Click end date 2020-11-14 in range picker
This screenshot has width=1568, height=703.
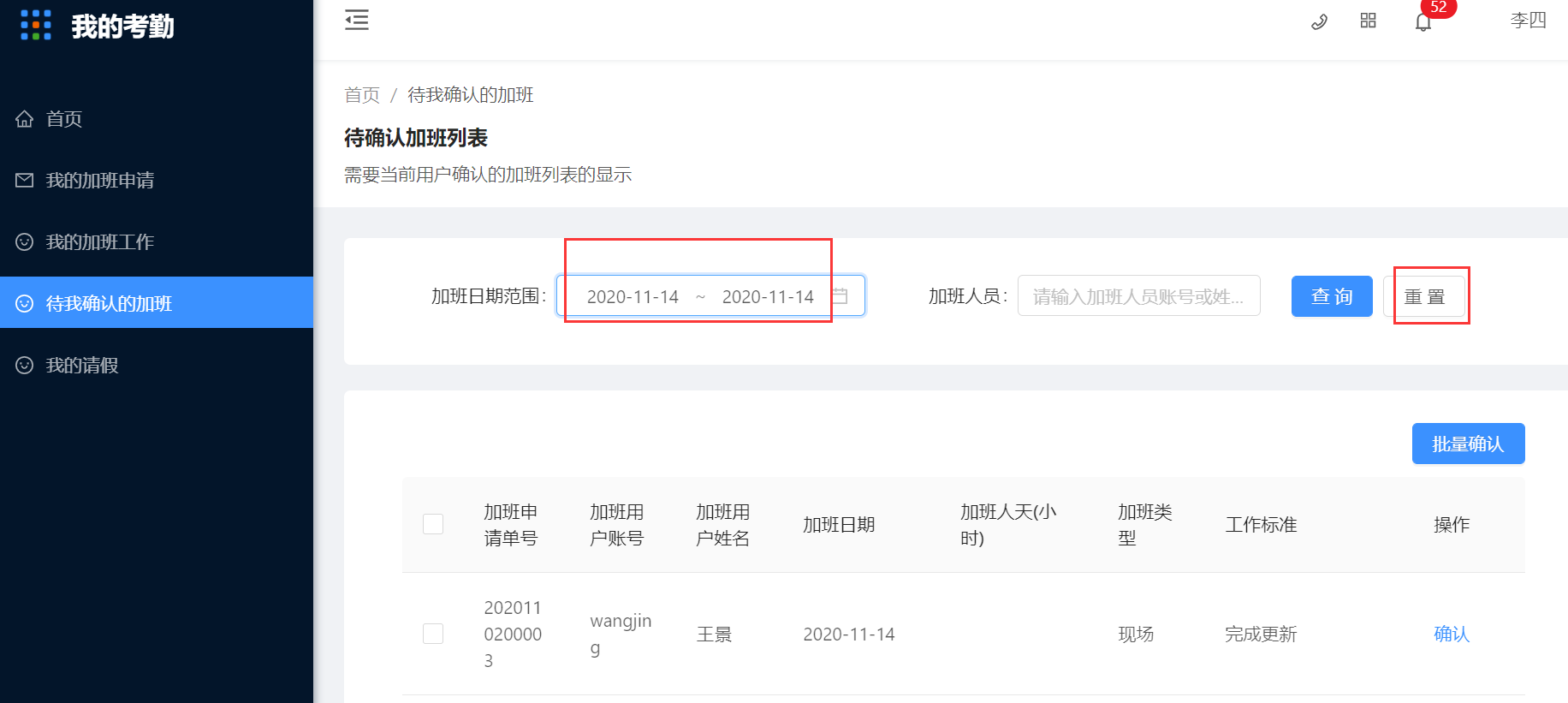(x=768, y=297)
